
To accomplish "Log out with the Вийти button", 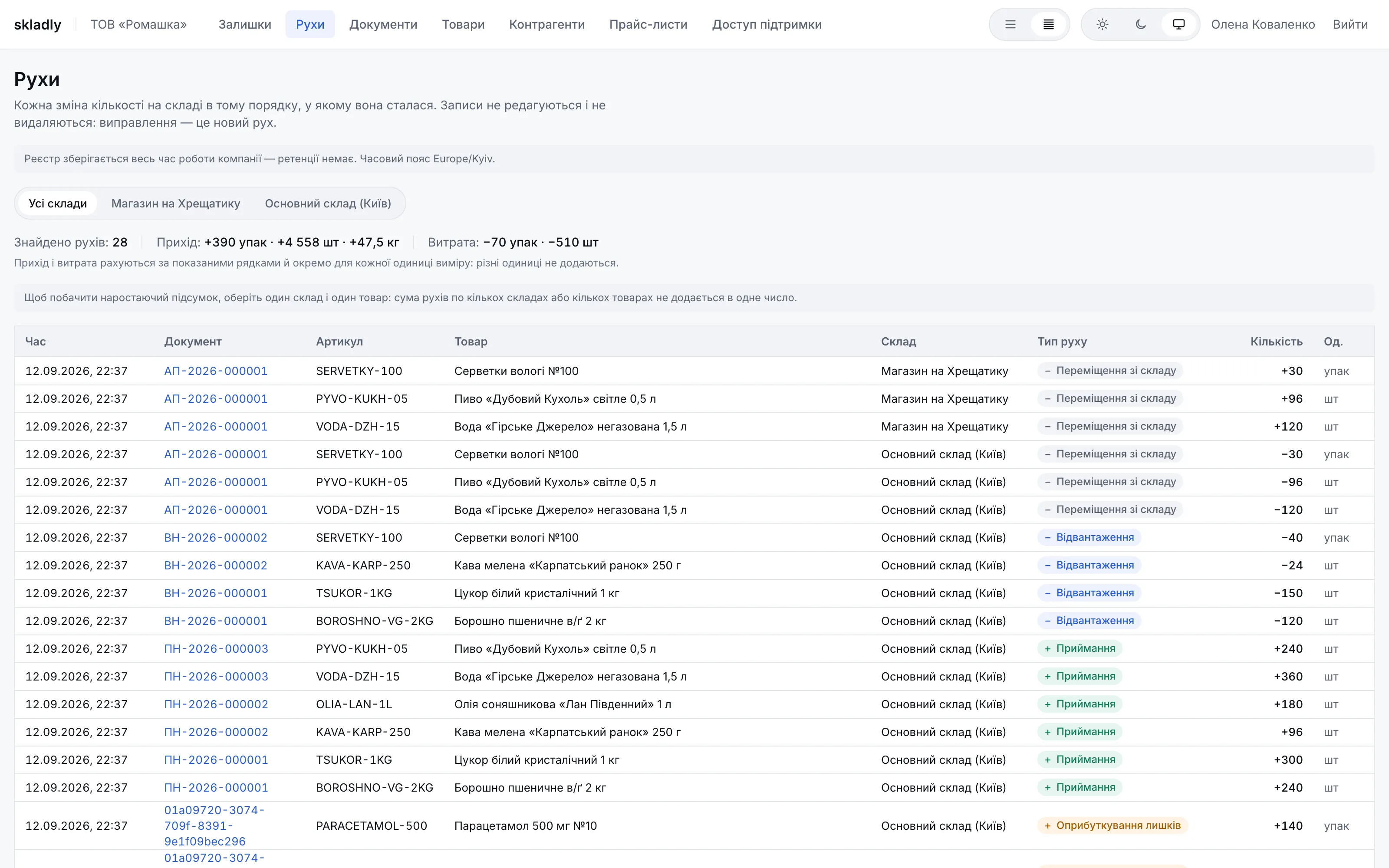I will (1350, 25).
